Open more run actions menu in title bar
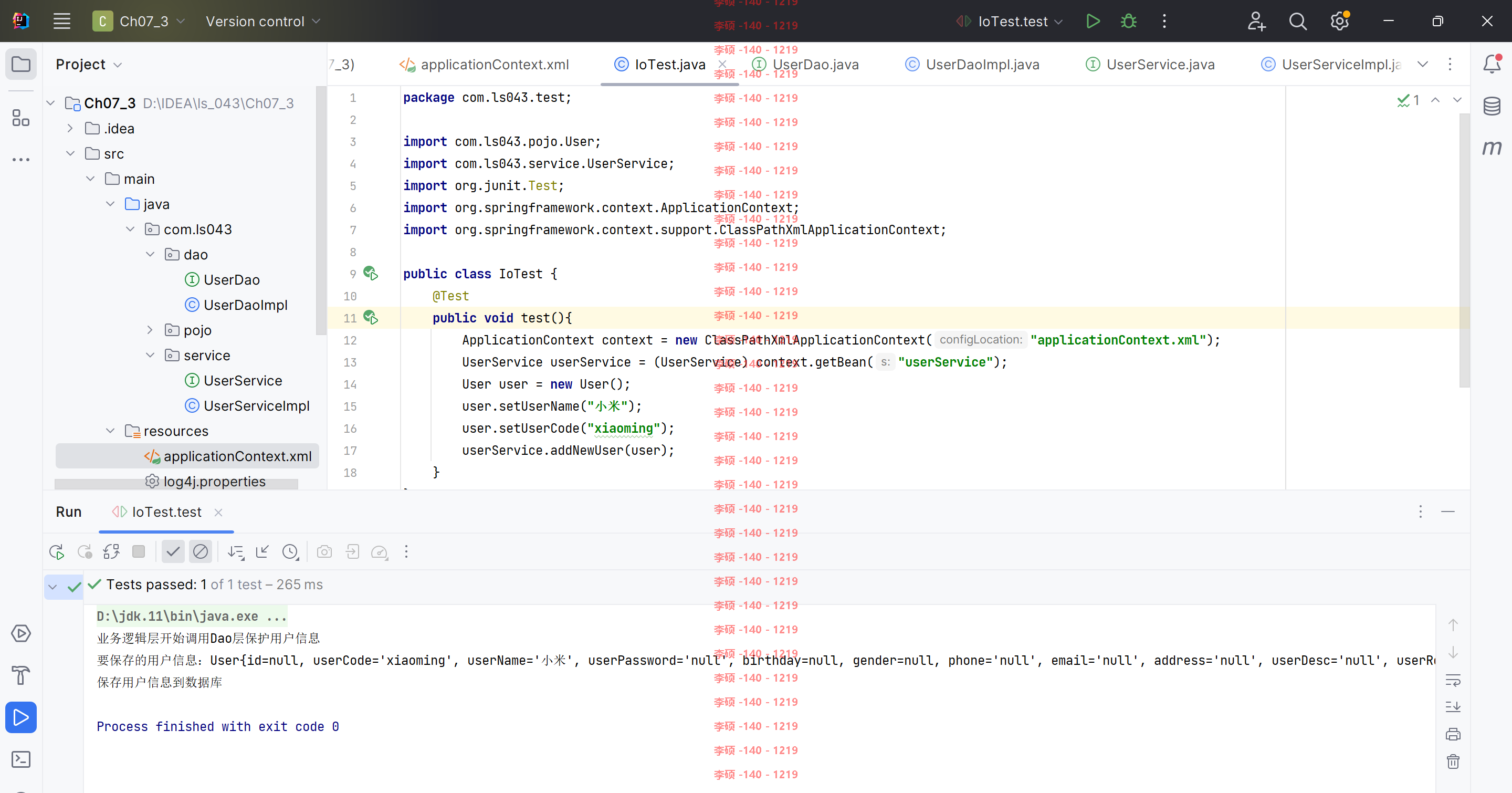 (1164, 21)
